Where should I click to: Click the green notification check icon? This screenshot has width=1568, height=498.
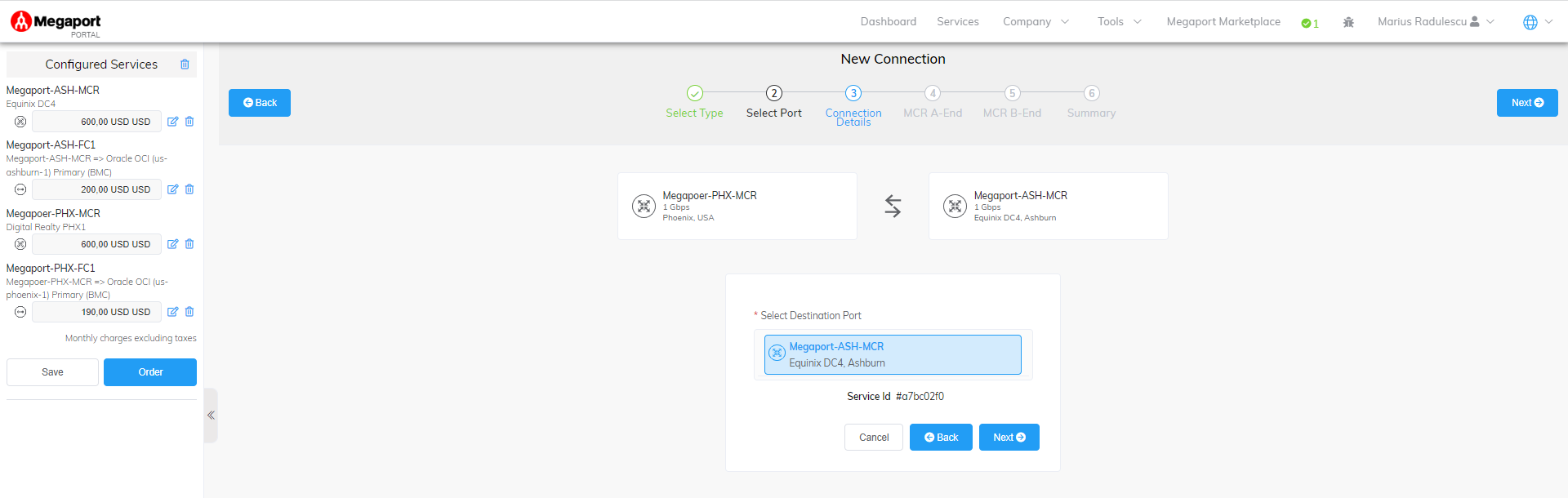(x=1309, y=23)
